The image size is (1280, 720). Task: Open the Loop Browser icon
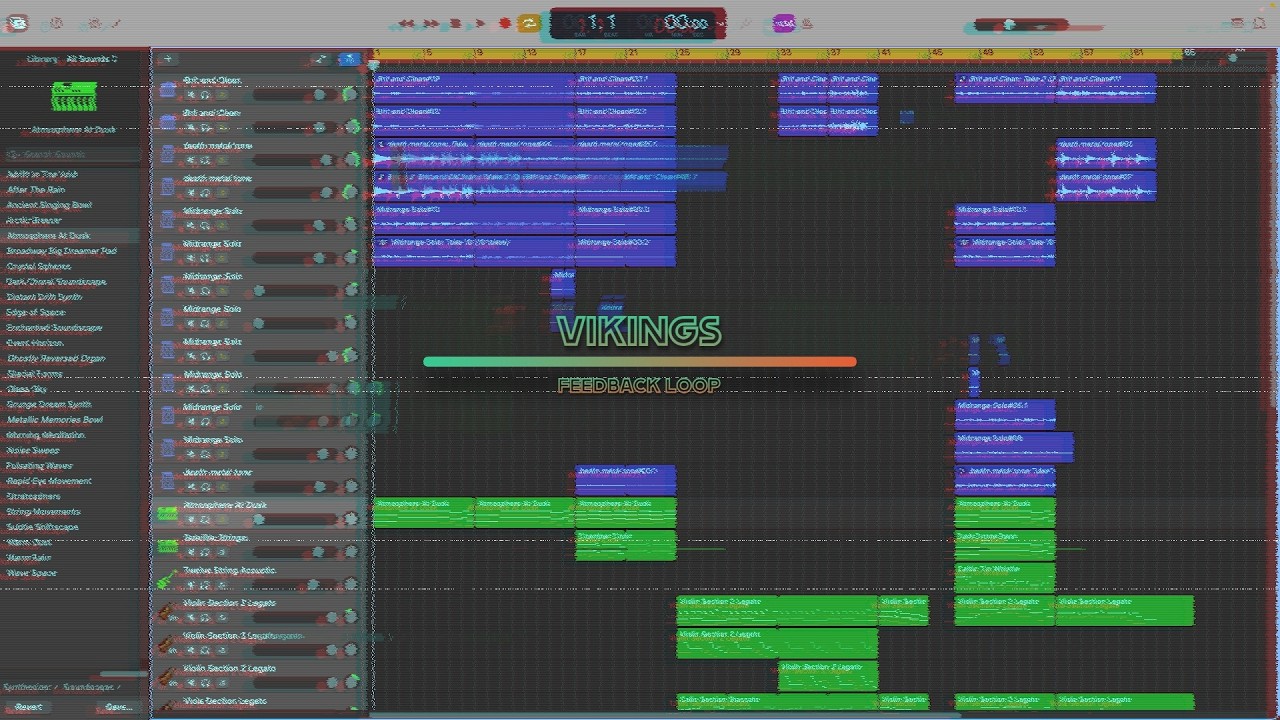(x=1261, y=23)
